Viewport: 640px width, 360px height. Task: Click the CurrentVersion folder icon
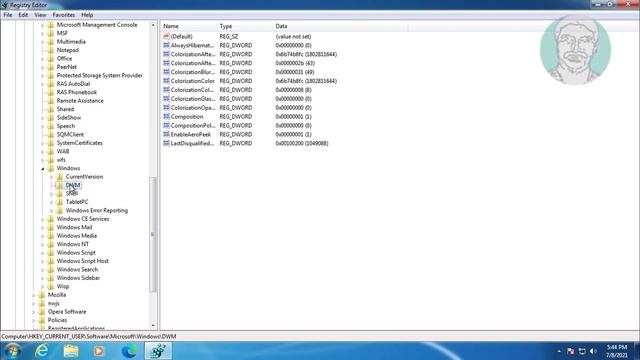(x=60, y=177)
